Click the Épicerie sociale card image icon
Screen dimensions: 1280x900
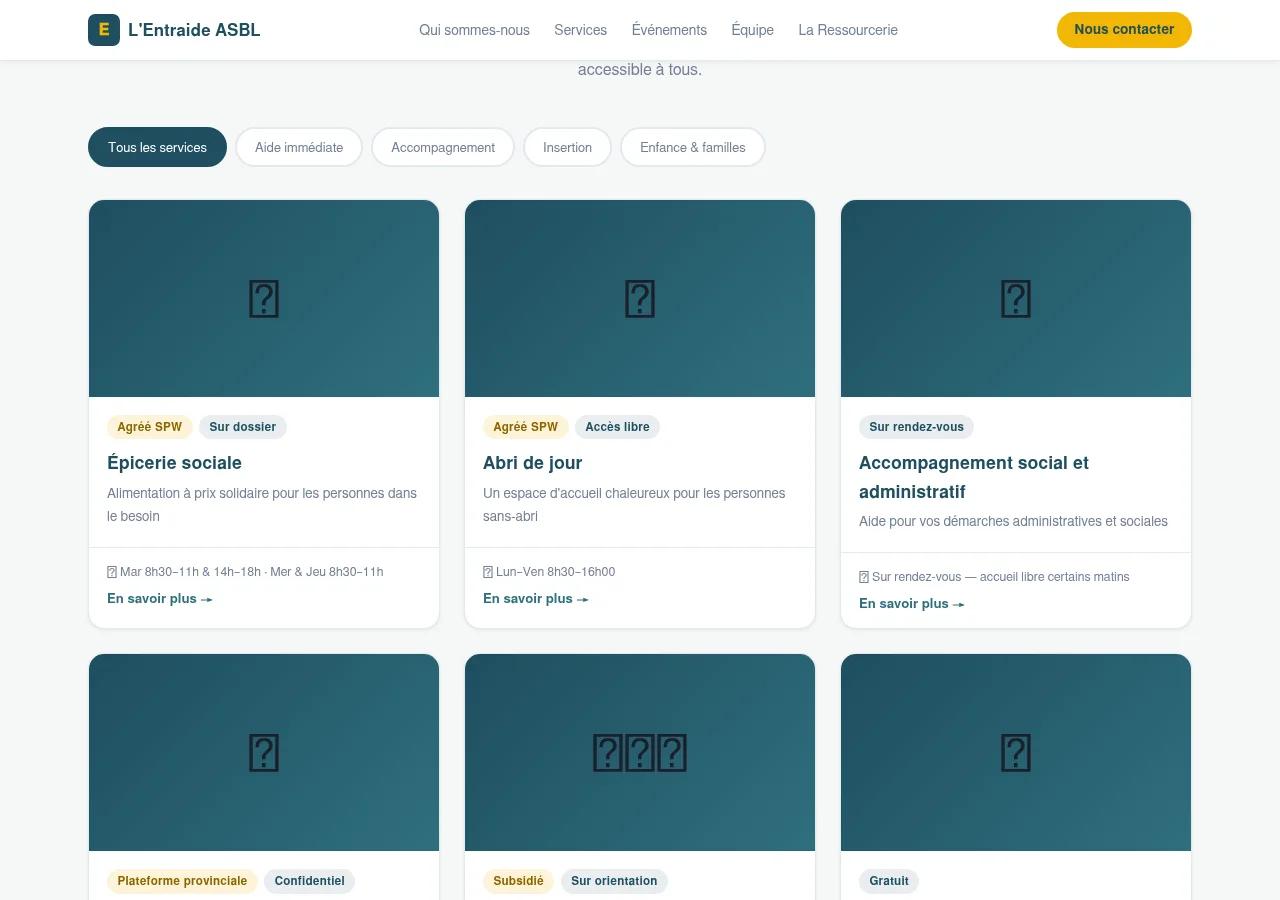[x=264, y=299]
